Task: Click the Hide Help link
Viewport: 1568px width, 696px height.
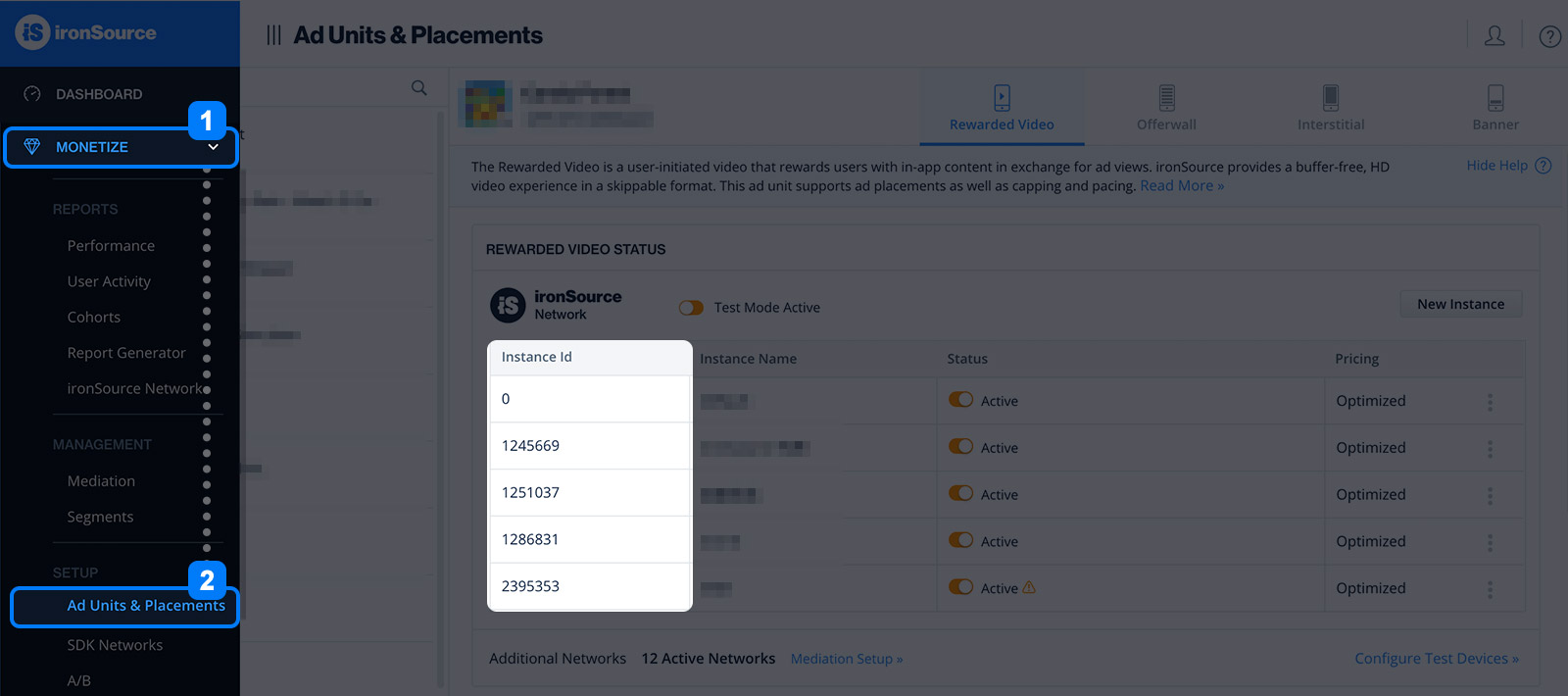Action: coord(1496,166)
